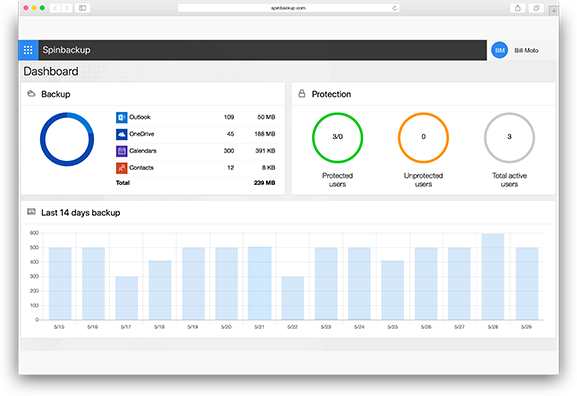
Task: Click the Calendars count 300
Action: (229, 151)
